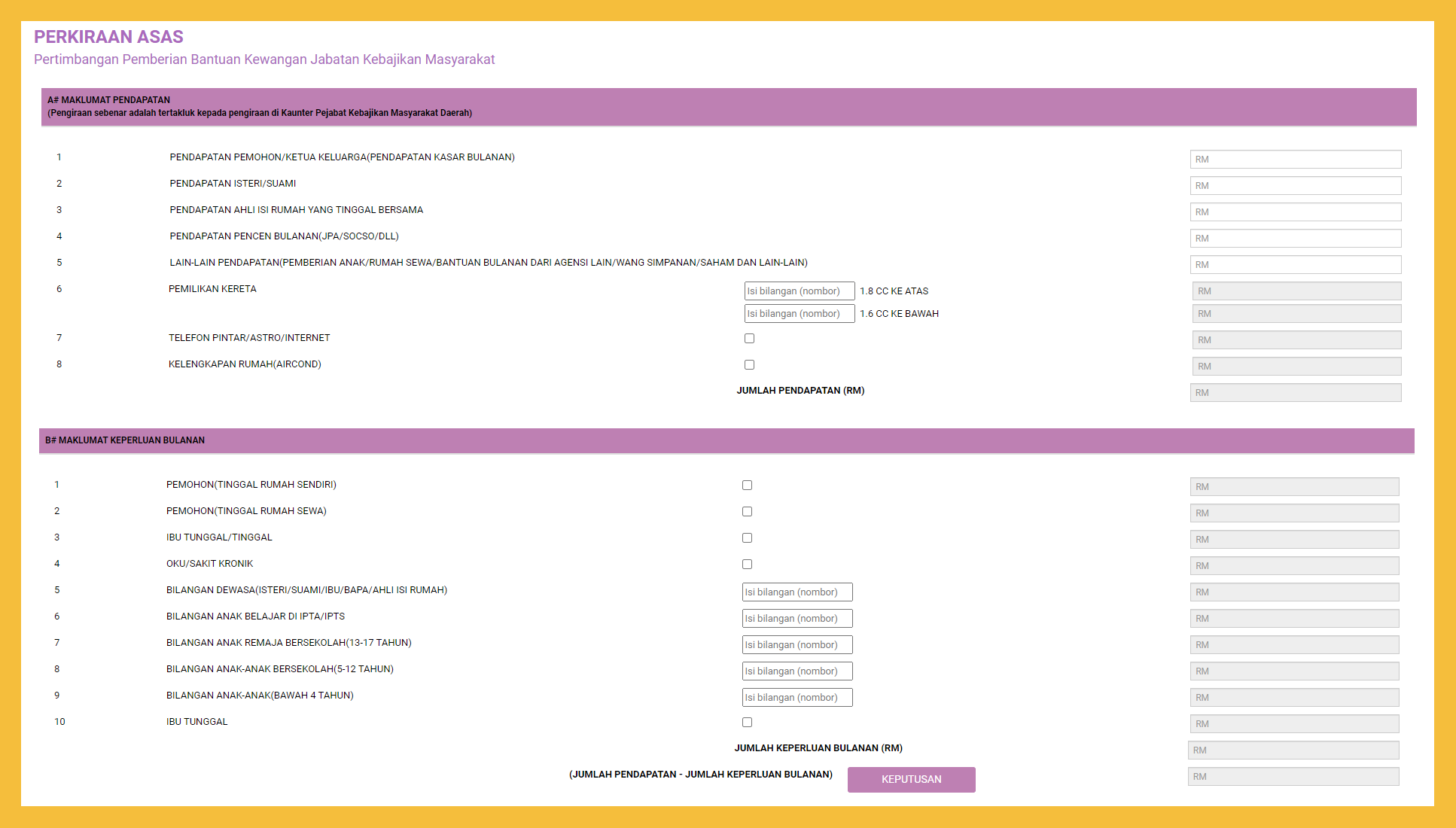Click Bilangan Anak-anak bawah 4 tahun field
1456x828 pixels.
[x=797, y=698]
